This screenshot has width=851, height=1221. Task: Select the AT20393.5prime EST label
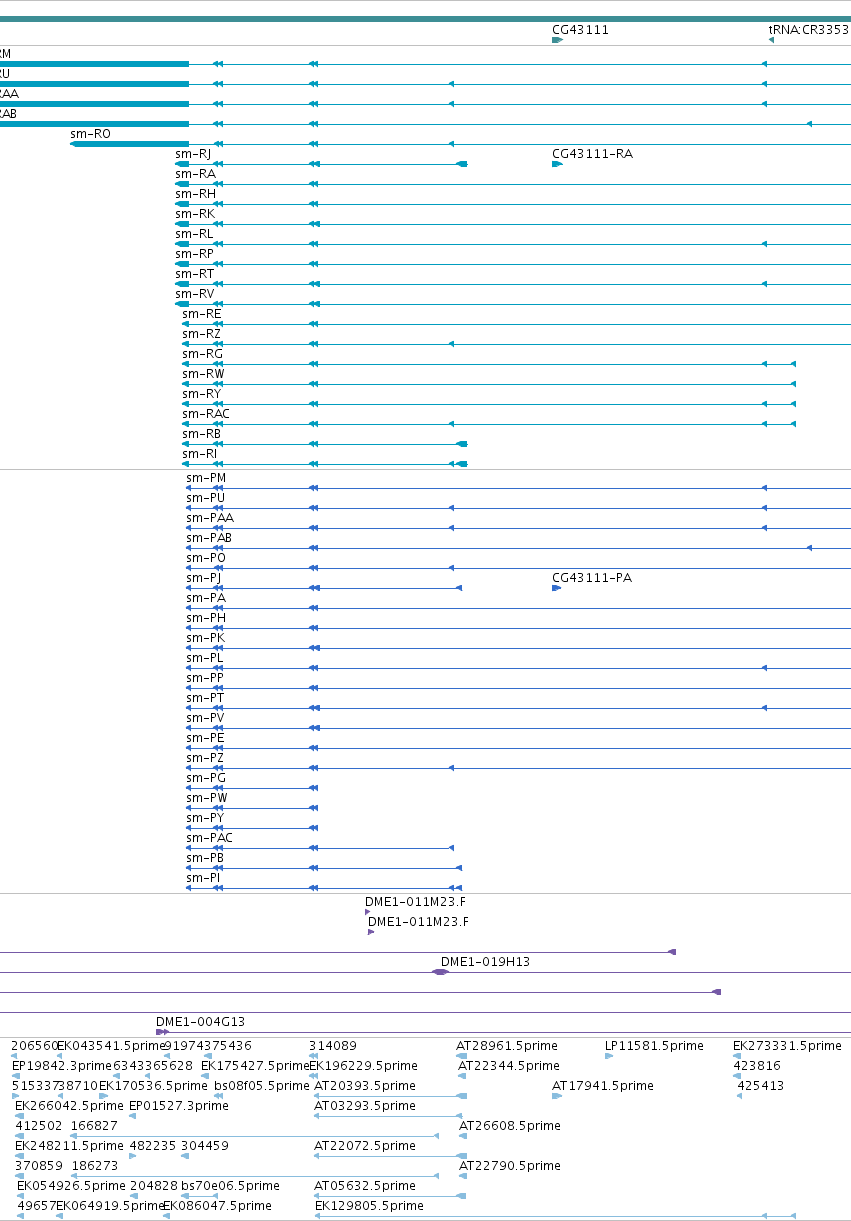[x=365, y=1086]
